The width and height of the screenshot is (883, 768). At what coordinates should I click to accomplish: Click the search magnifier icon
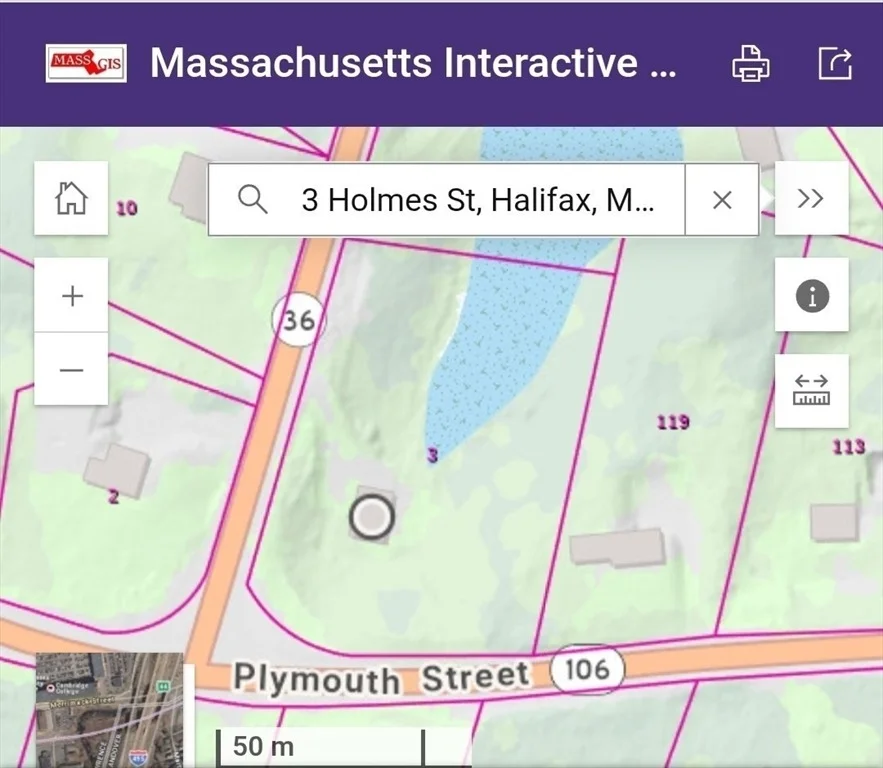point(252,199)
